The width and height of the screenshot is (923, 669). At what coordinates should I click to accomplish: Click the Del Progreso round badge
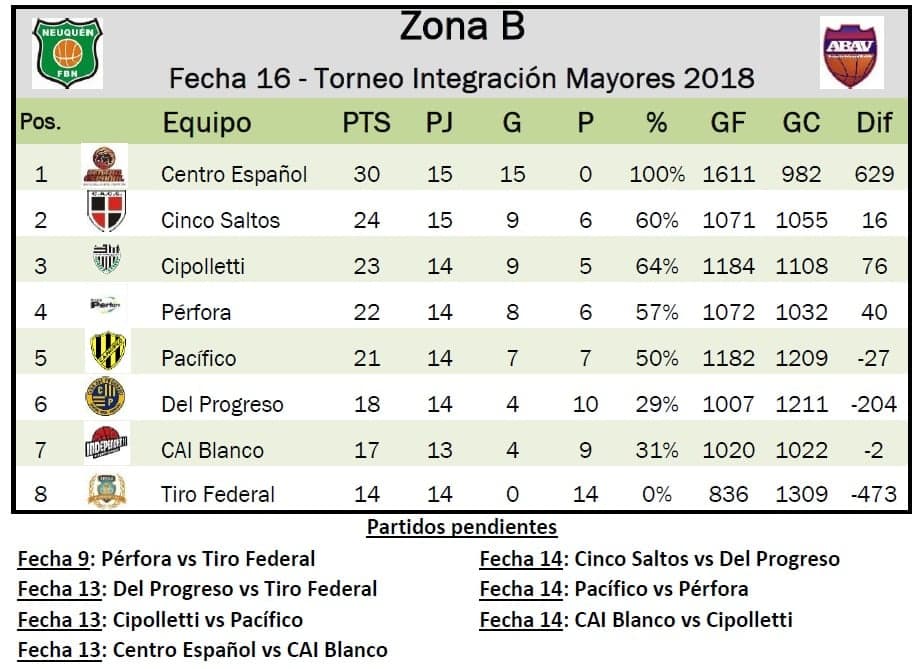tap(104, 399)
